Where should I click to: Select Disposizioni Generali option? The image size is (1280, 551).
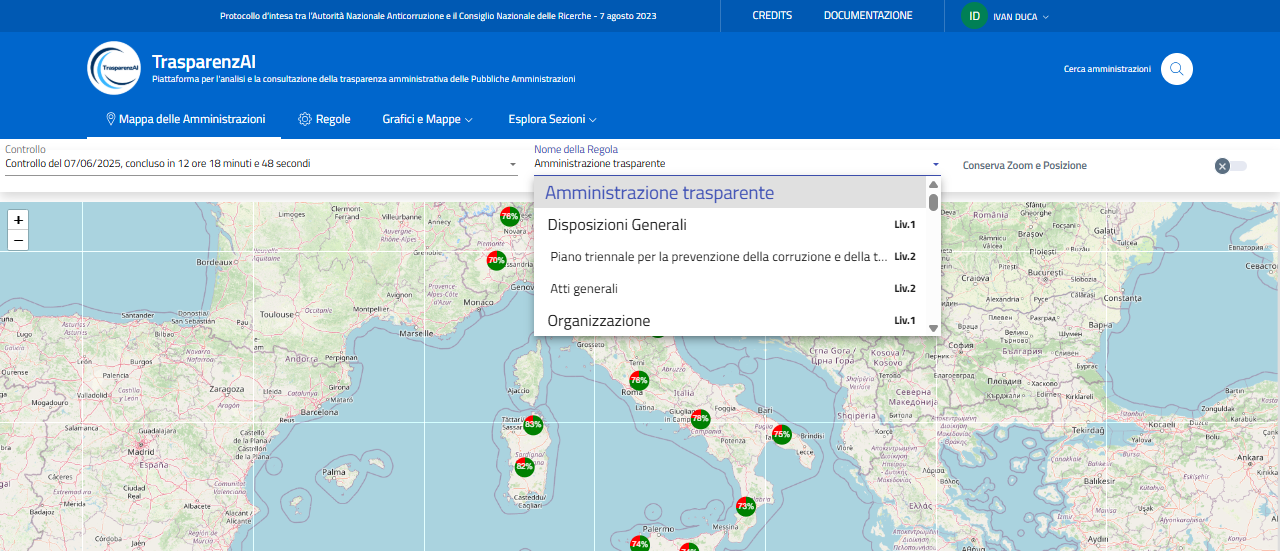pos(730,224)
